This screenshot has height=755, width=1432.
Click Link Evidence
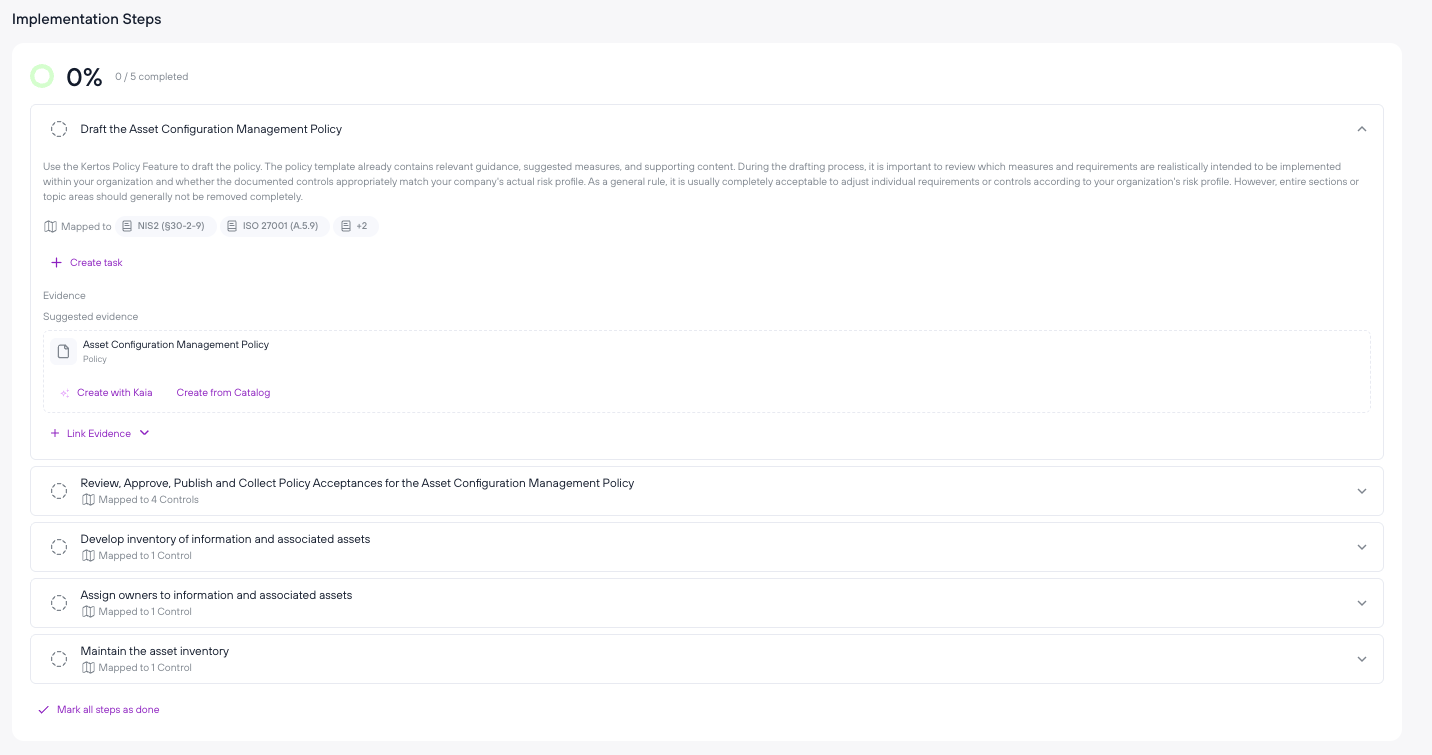tap(99, 433)
